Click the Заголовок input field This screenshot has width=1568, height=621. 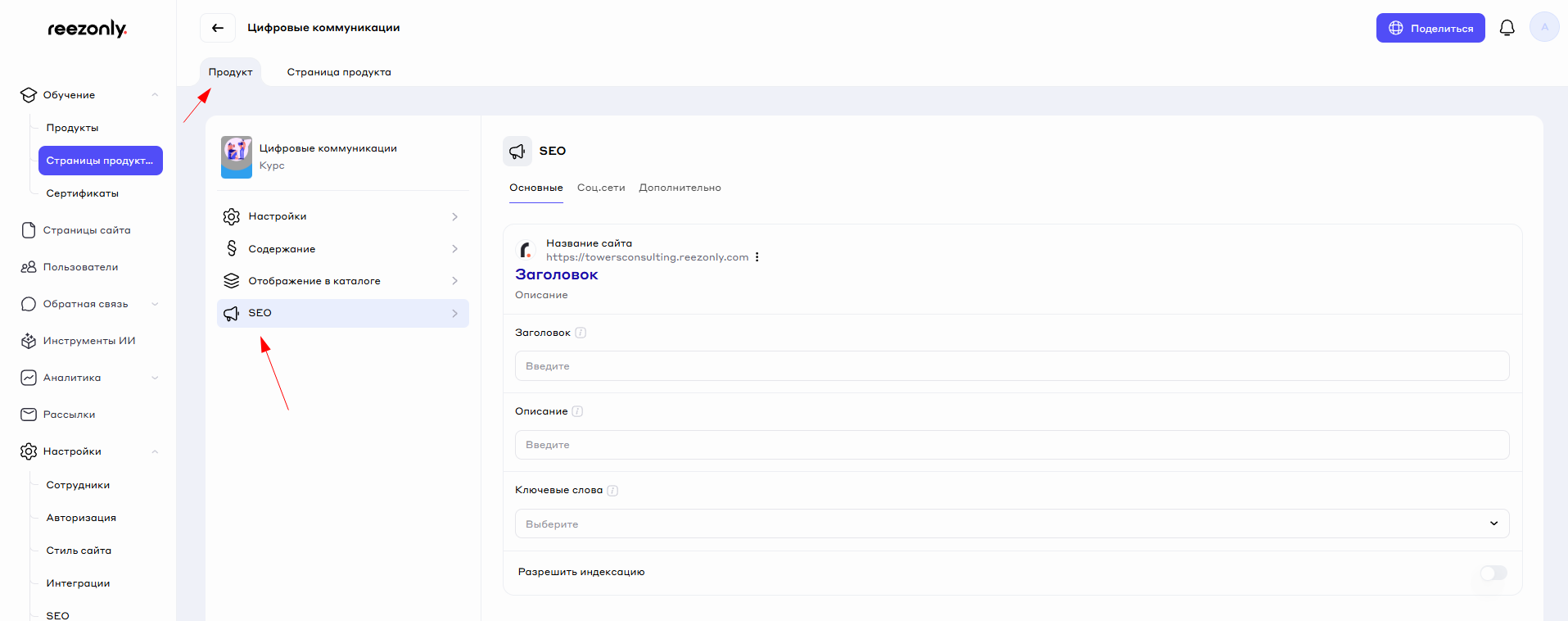1011,366
